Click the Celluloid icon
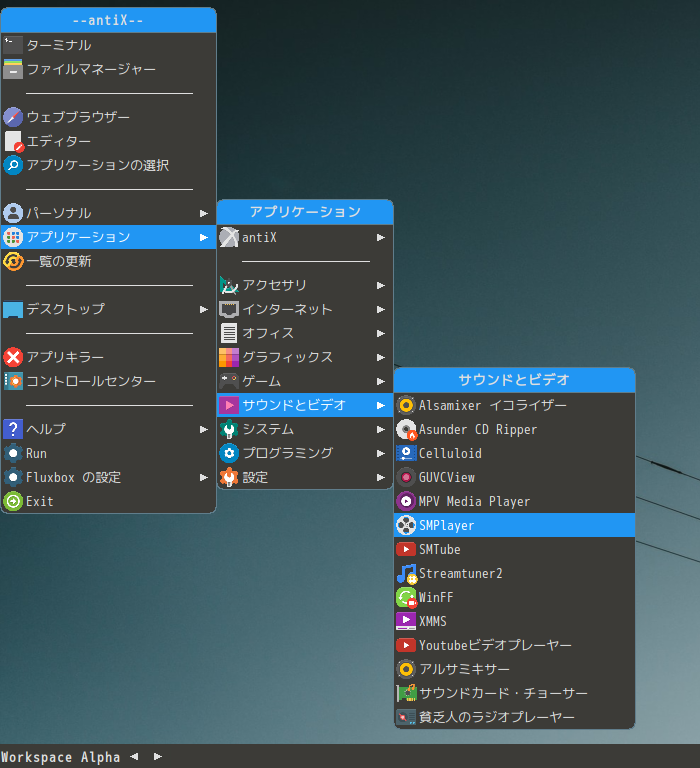The image size is (700, 768). 406,453
